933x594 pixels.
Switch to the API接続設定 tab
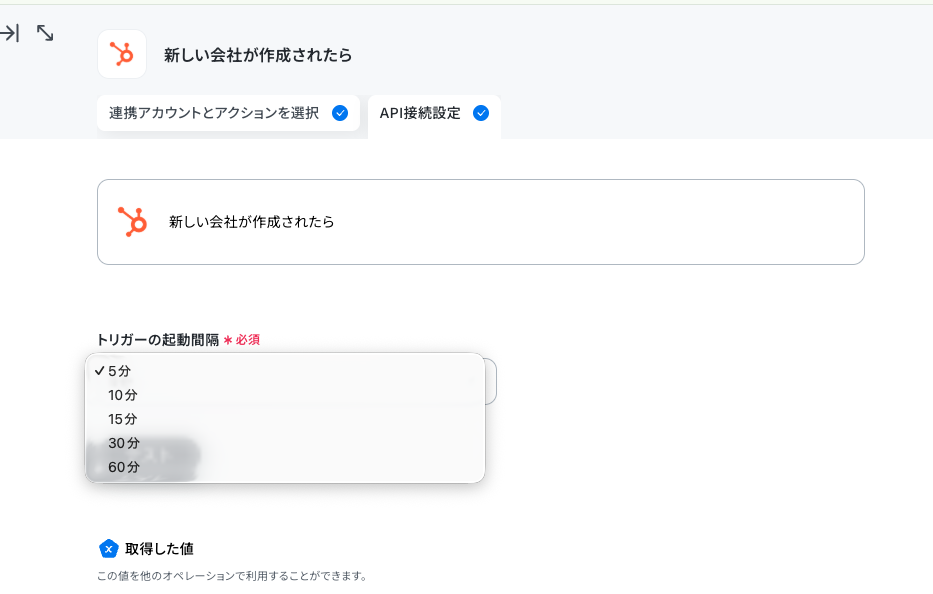pos(434,114)
